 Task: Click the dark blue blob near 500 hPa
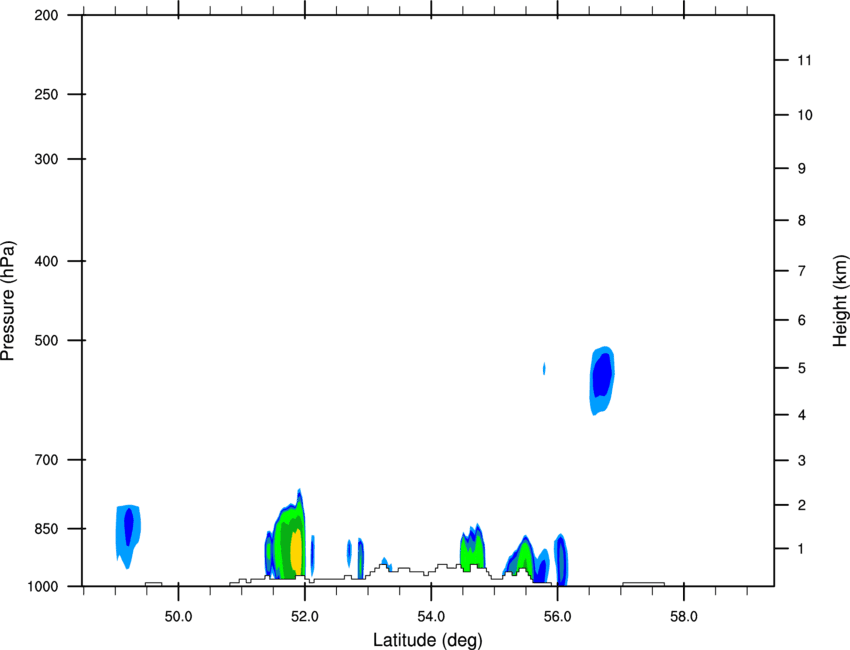point(602,375)
